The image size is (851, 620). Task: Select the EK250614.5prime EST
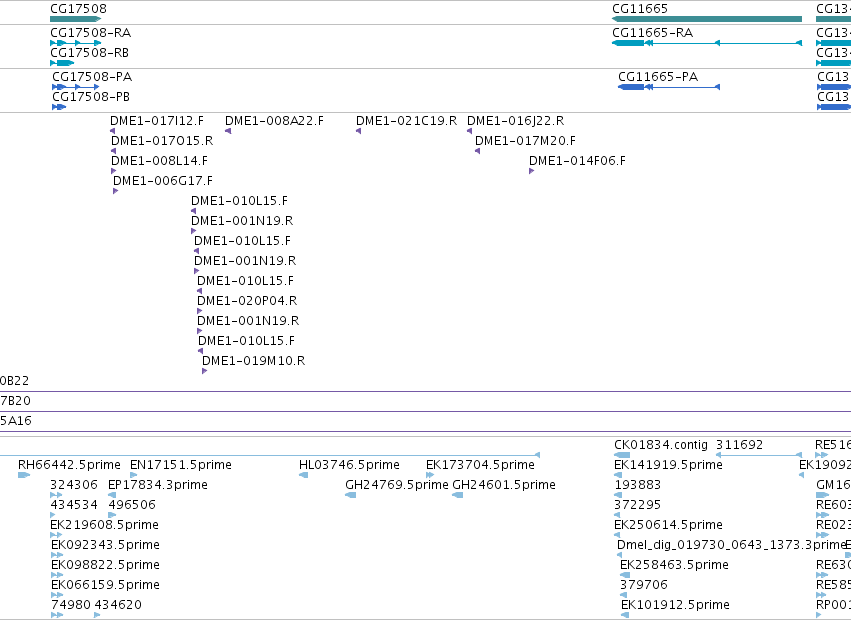(668, 525)
